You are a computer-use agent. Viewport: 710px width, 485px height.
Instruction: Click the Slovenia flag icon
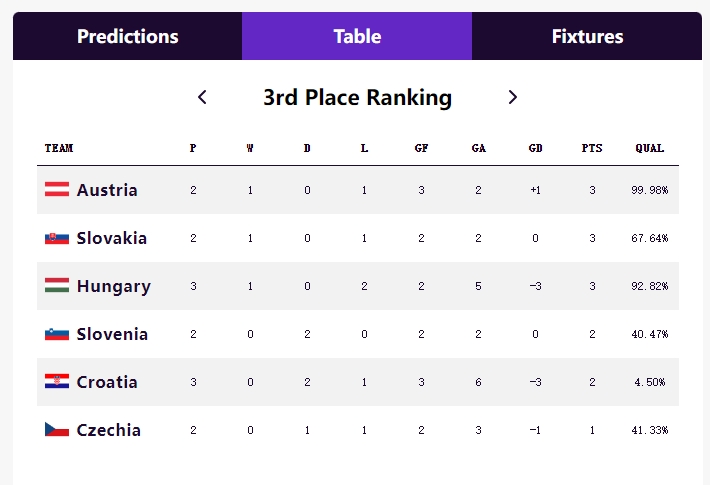coord(57,334)
